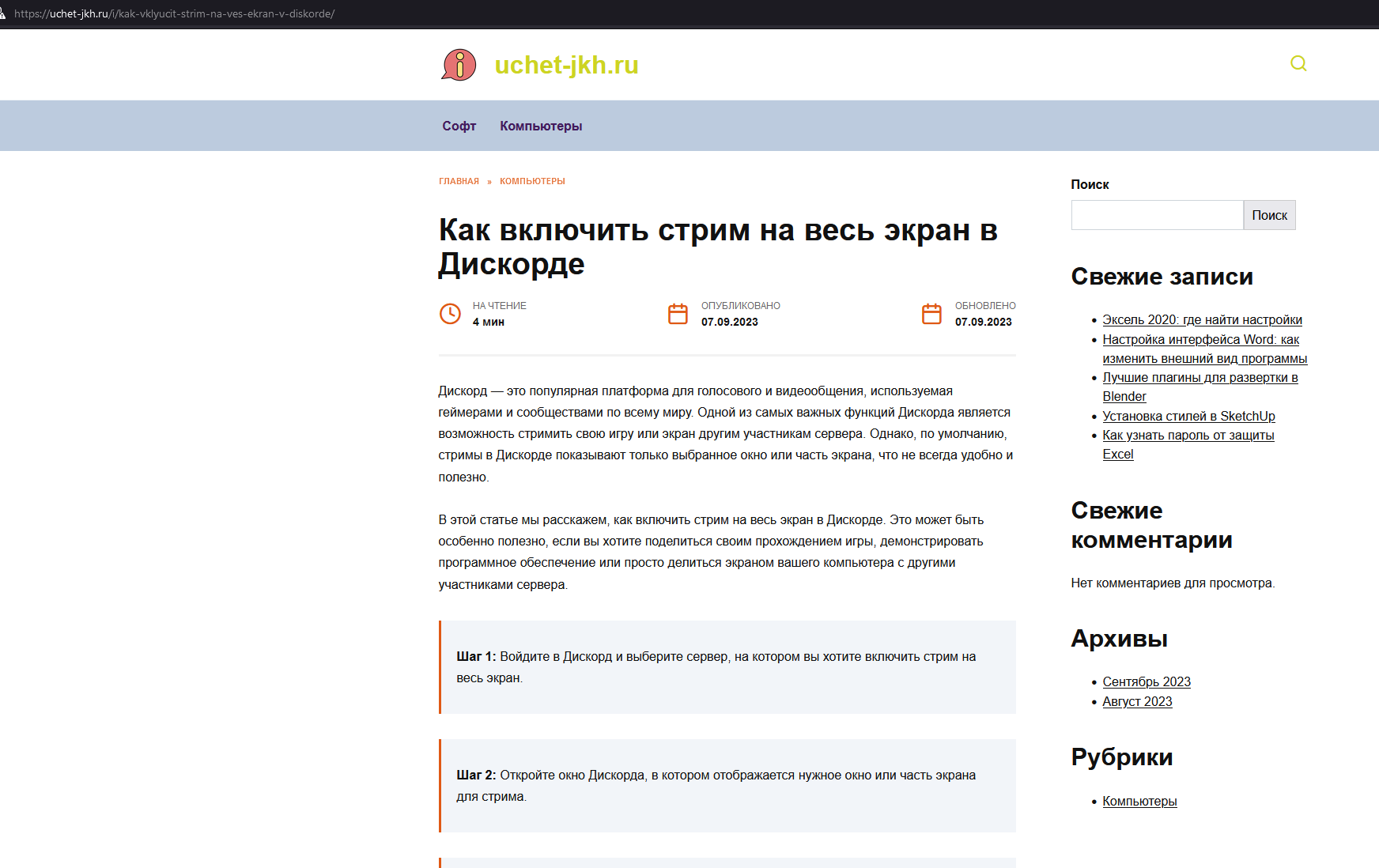Click the uchet-jkh.ru site title link
1379x868 pixels.
pos(566,65)
